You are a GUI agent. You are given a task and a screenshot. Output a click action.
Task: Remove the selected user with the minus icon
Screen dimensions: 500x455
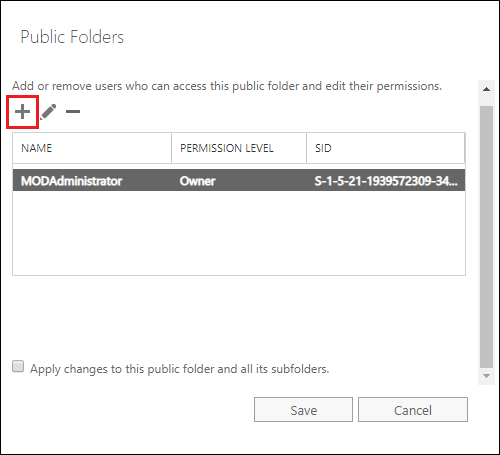coord(73,112)
